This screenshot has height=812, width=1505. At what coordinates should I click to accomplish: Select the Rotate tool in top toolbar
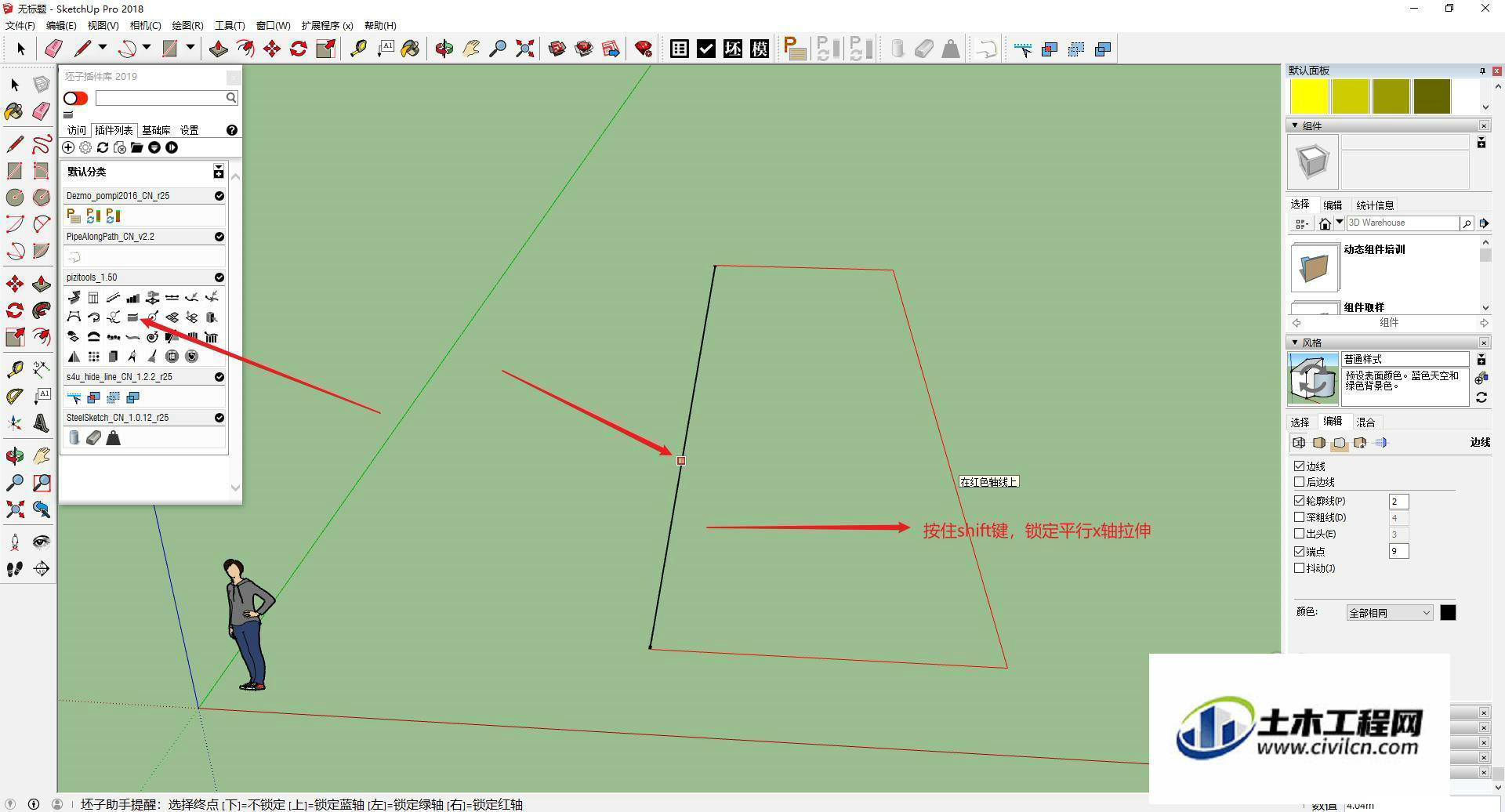click(299, 49)
